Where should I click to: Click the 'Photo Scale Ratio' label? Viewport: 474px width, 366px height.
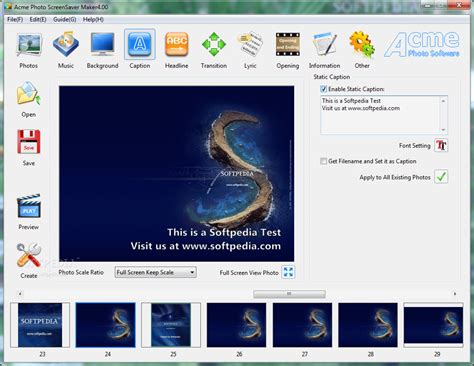click(81, 272)
